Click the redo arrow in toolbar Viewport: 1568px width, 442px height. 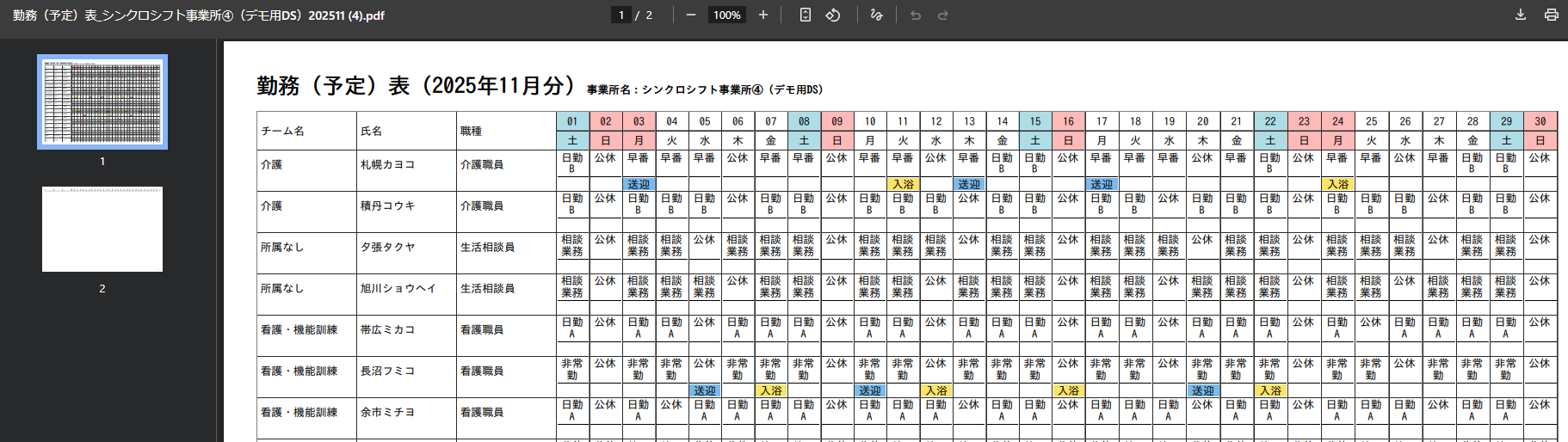tap(943, 15)
